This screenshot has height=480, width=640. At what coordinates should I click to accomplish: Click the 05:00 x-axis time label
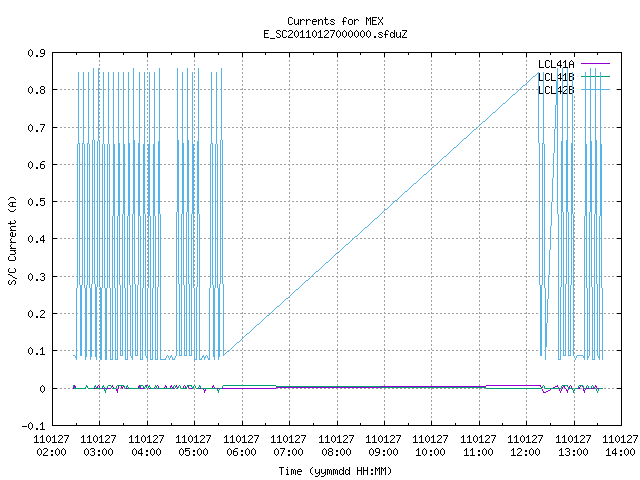pyautogui.click(x=193, y=452)
